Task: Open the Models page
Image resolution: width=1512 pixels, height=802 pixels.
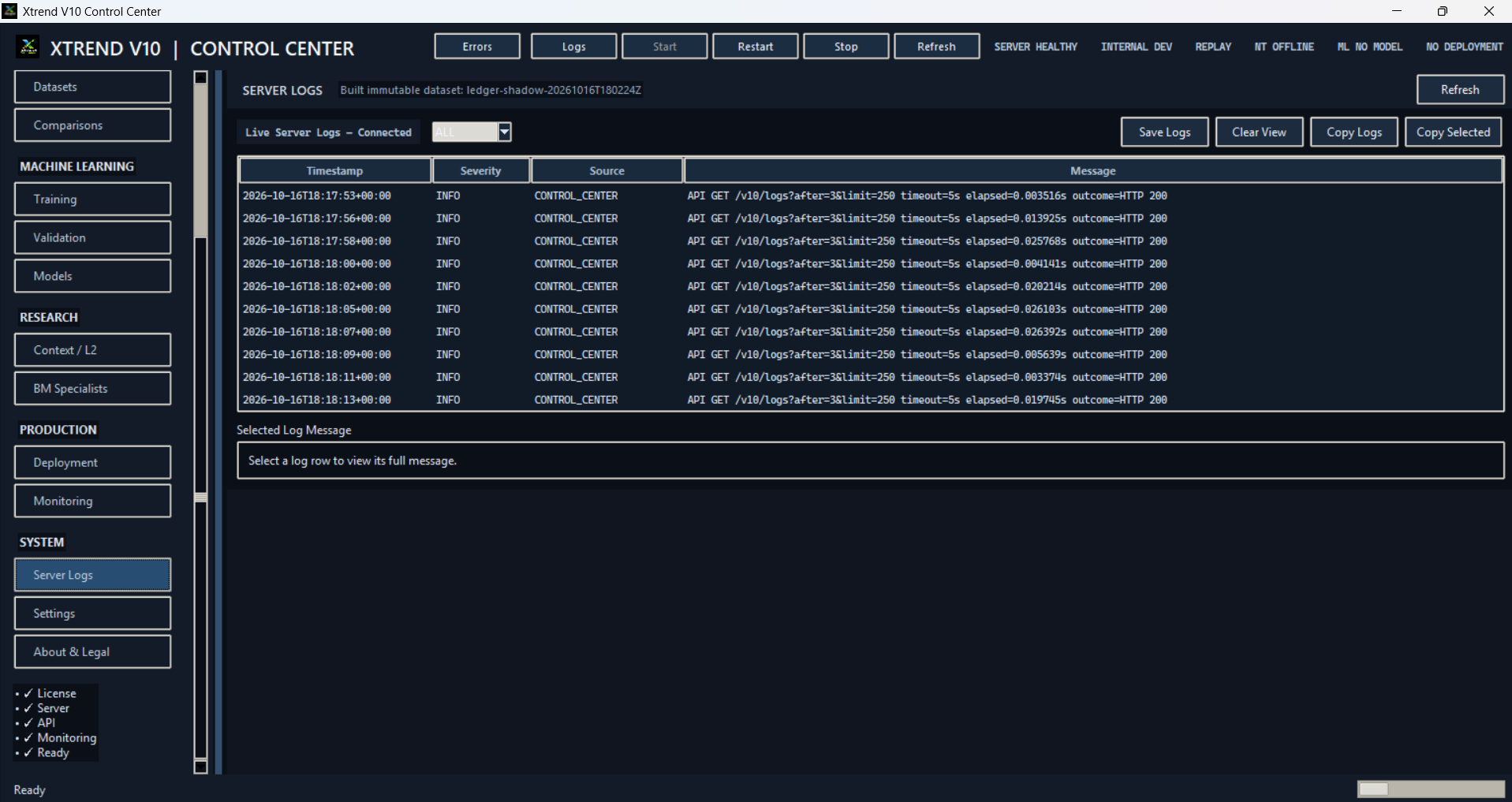Action: pos(92,276)
